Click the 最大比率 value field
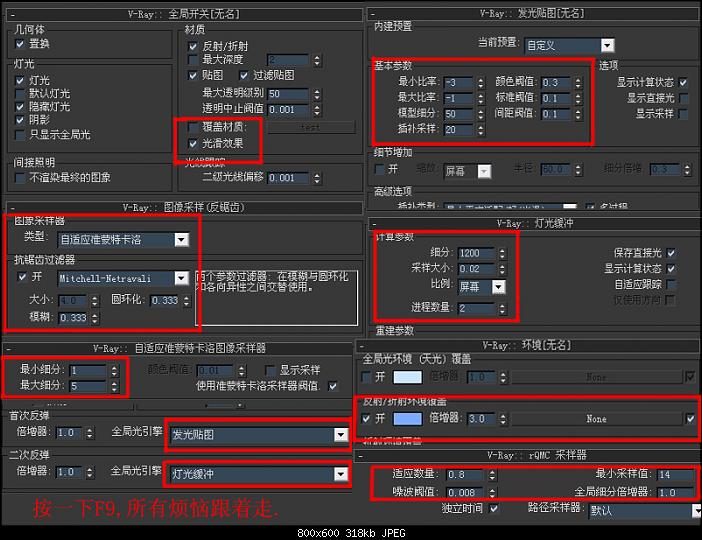This screenshot has width=702, height=540. coord(458,98)
